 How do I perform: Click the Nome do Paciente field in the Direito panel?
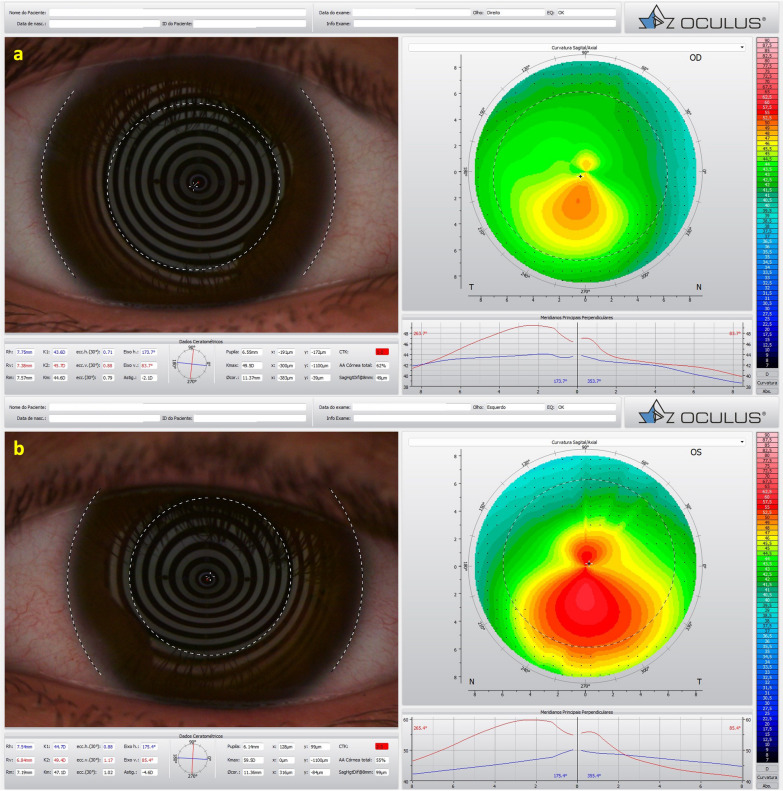[x=177, y=12]
